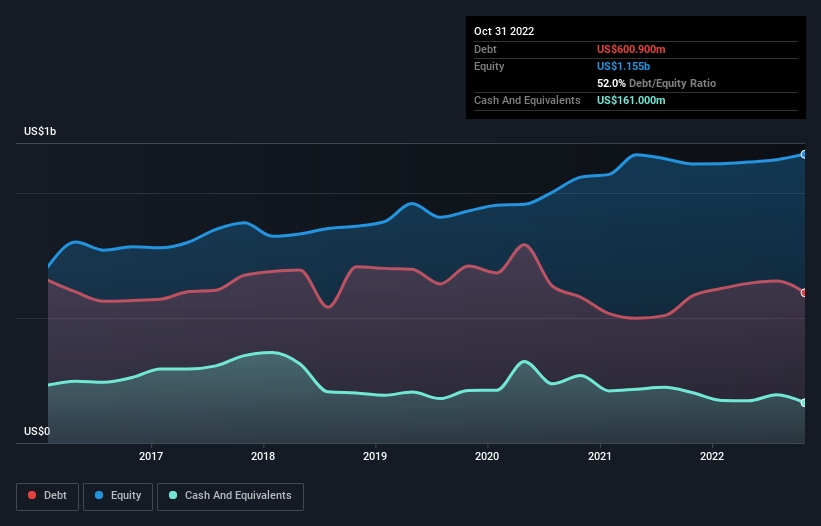Select the Equity endpoint marker on the chart
The image size is (821, 526).
[804, 154]
